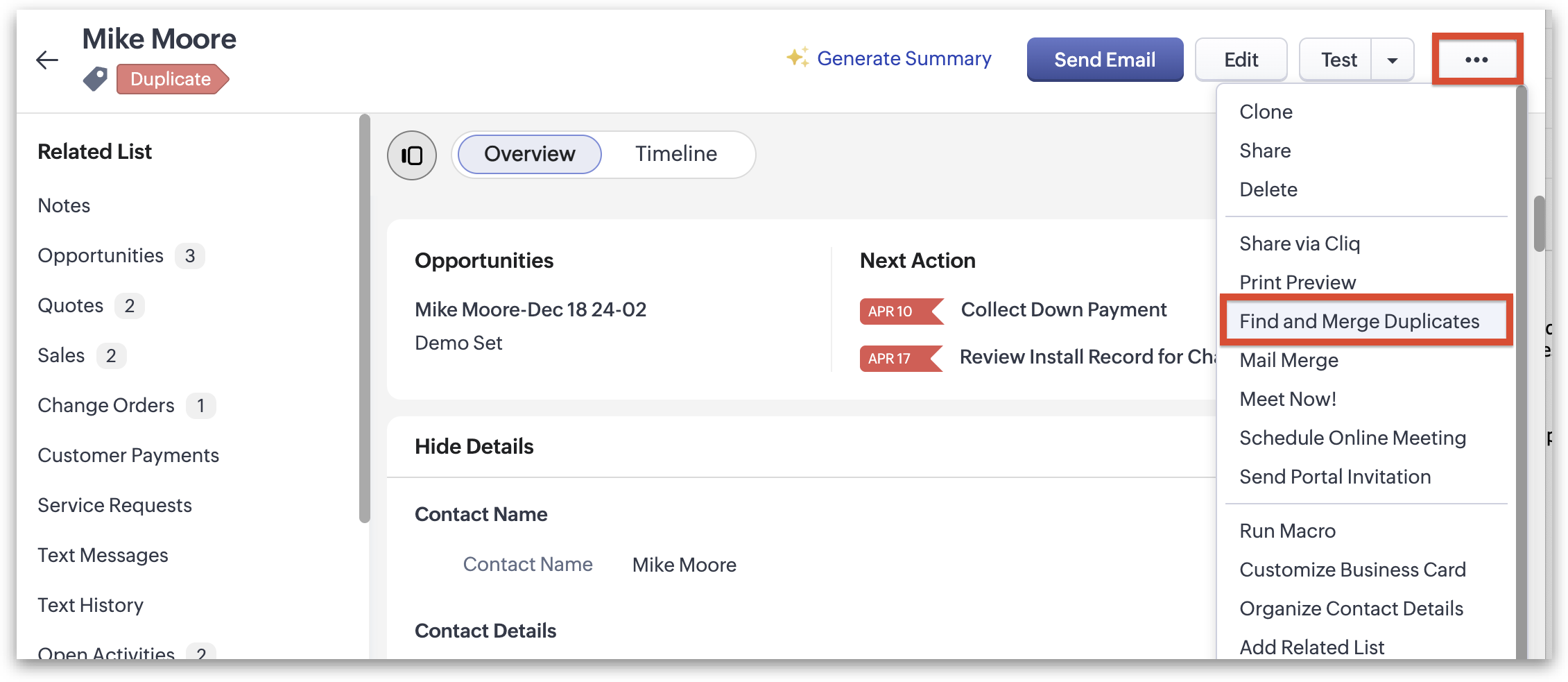
Task: Click the tag icon beside Duplicate
Action: click(96, 79)
